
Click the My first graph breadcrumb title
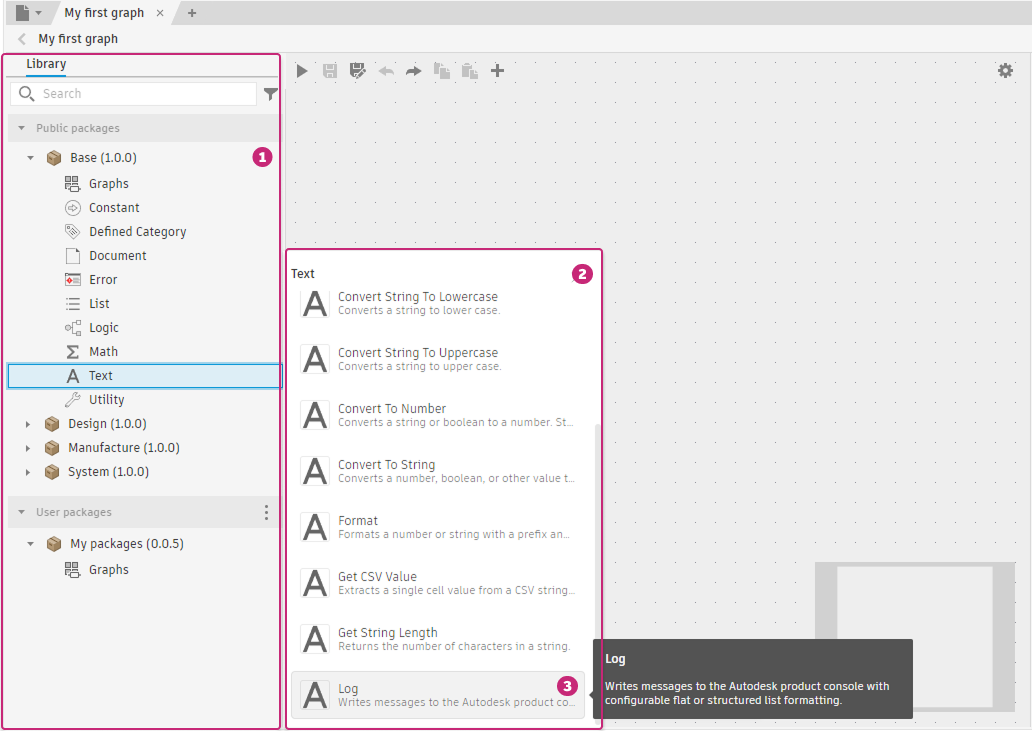tap(78, 39)
